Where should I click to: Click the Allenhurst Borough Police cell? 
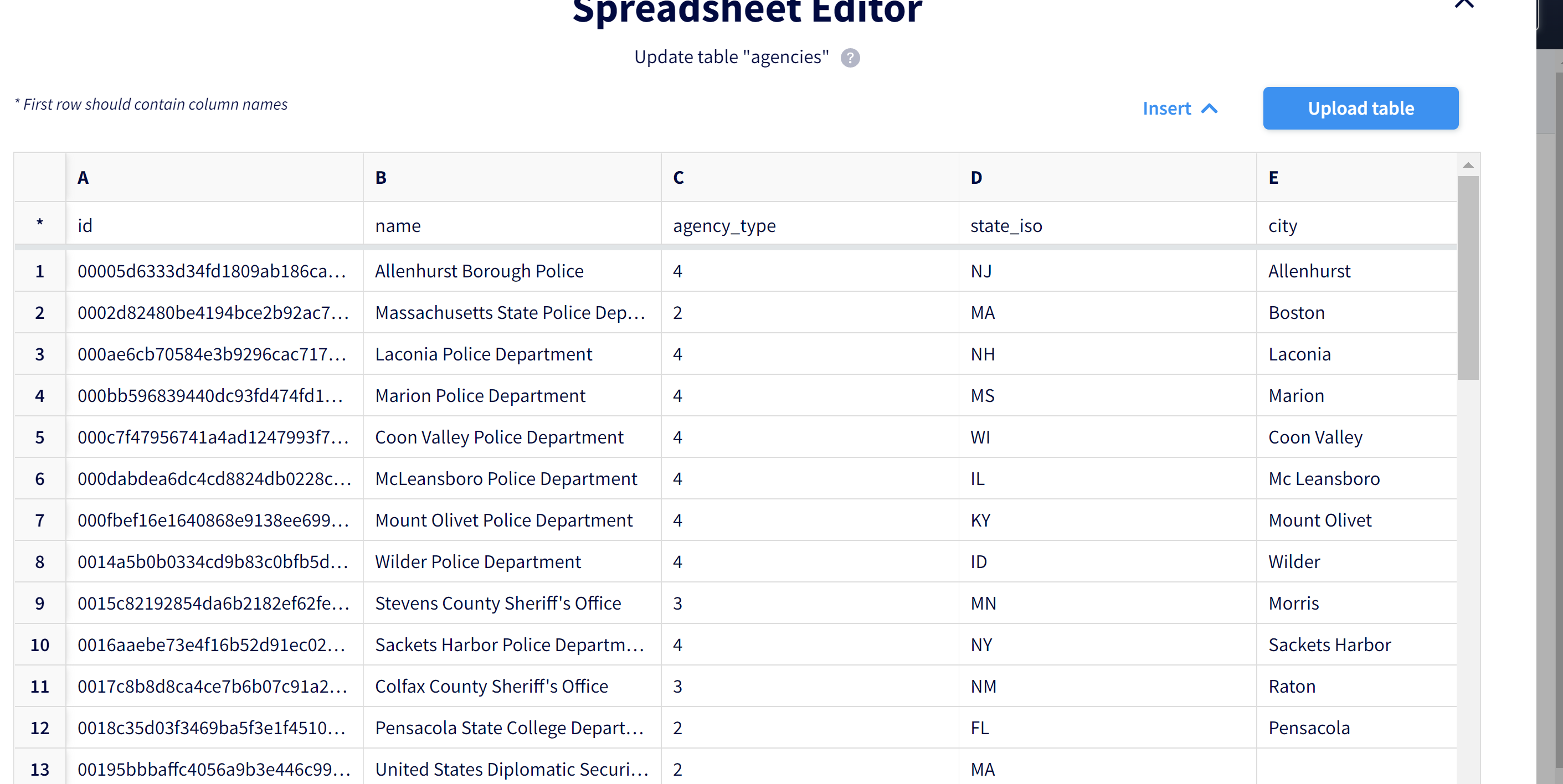(512, 271)
